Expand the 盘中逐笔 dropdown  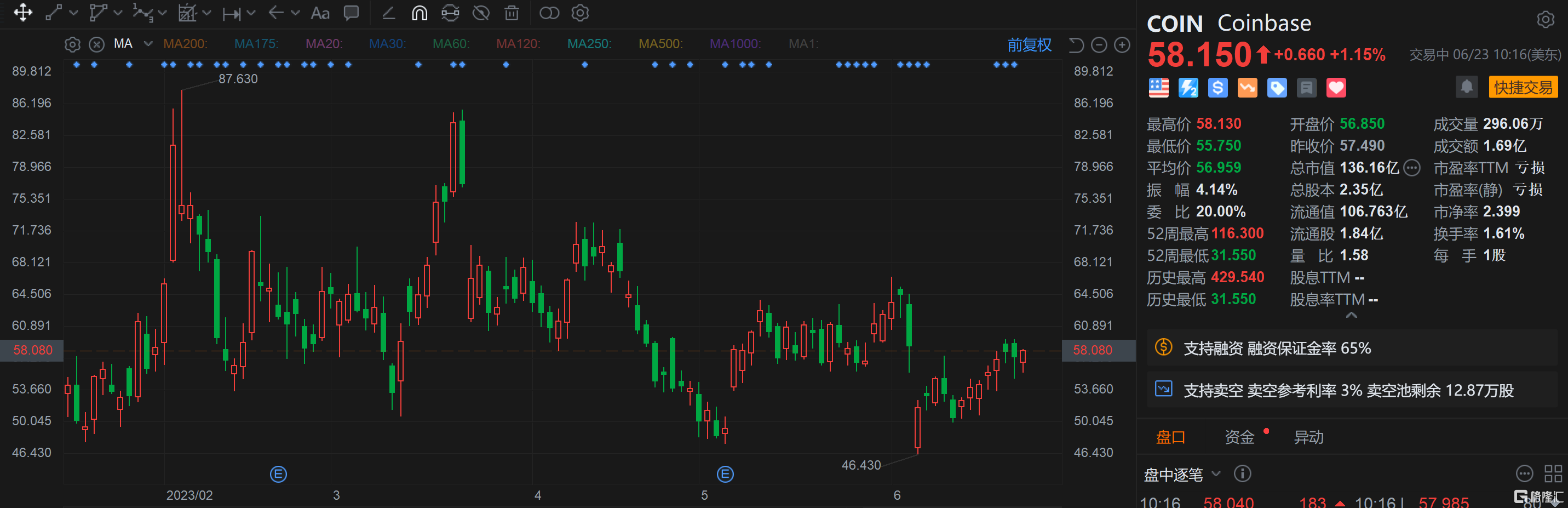tap(1216, 474)
